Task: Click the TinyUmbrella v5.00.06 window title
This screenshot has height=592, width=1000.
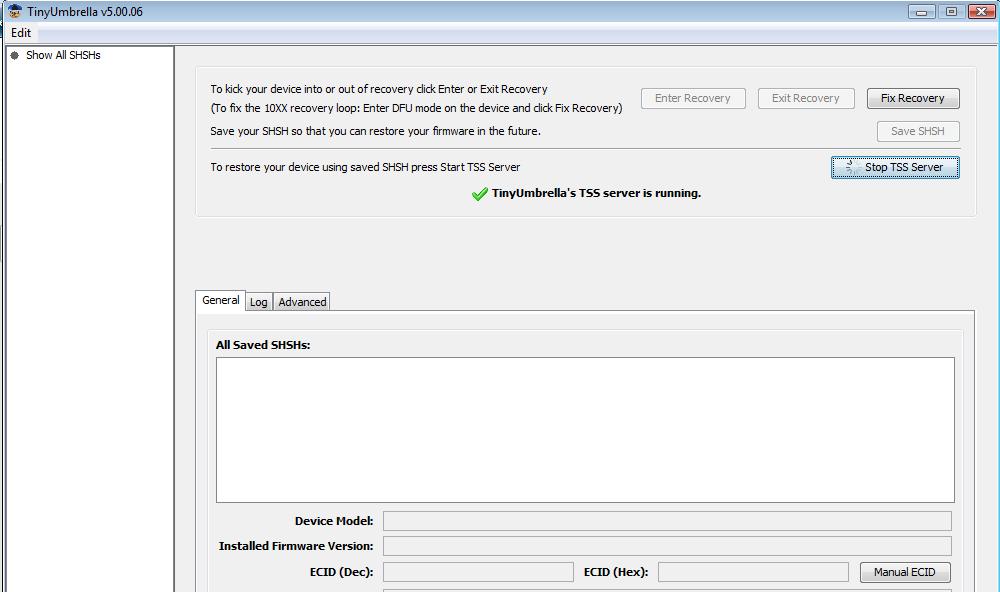Action: pyautogui.click(x=85, y=11)
